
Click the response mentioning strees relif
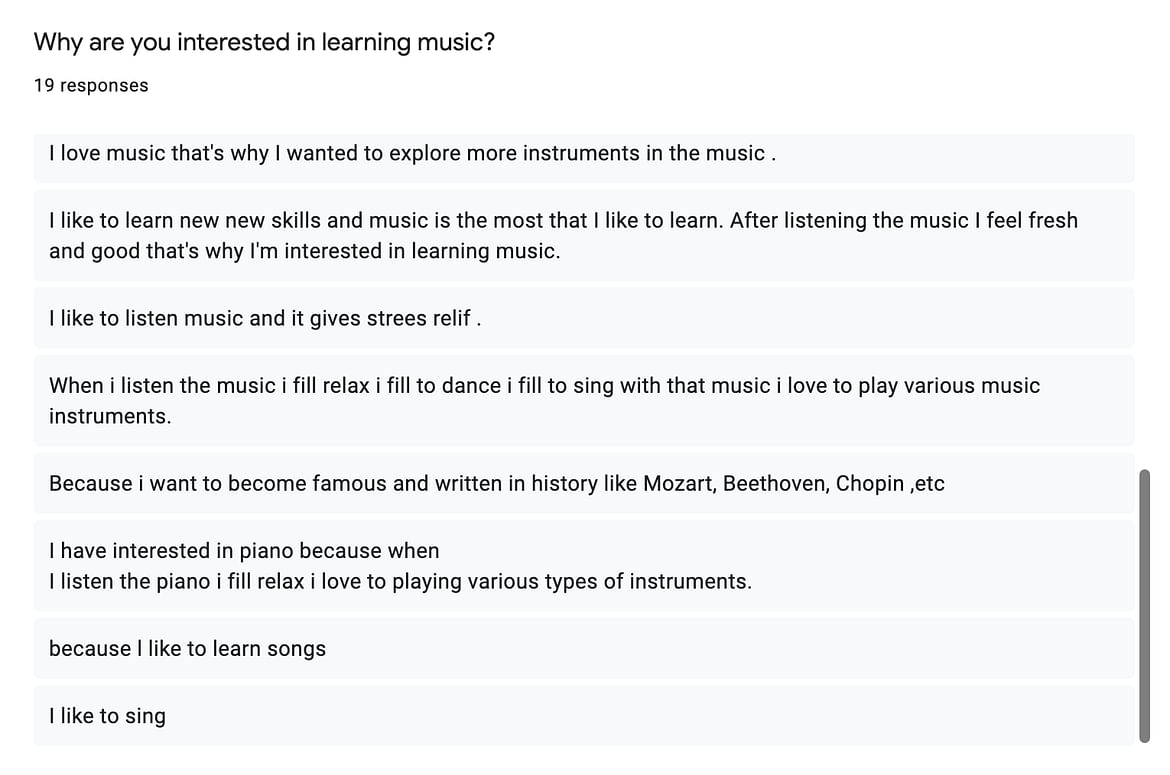pos(584,319)
